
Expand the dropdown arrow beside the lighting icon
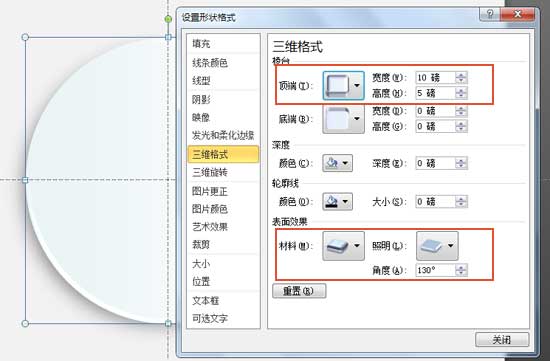[451, 246]
